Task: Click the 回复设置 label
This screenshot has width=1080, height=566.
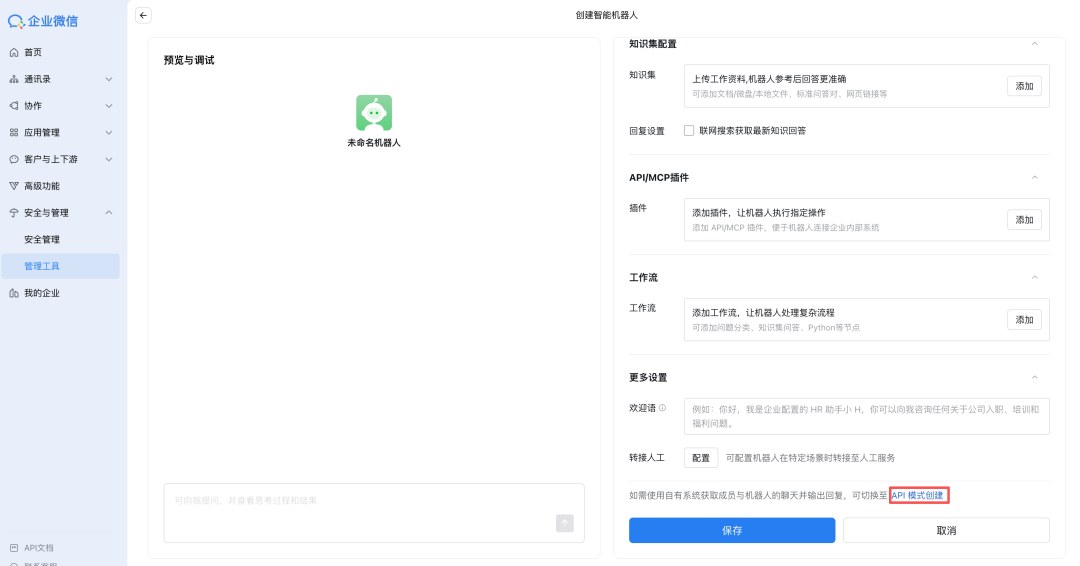Action: [647, 131]
